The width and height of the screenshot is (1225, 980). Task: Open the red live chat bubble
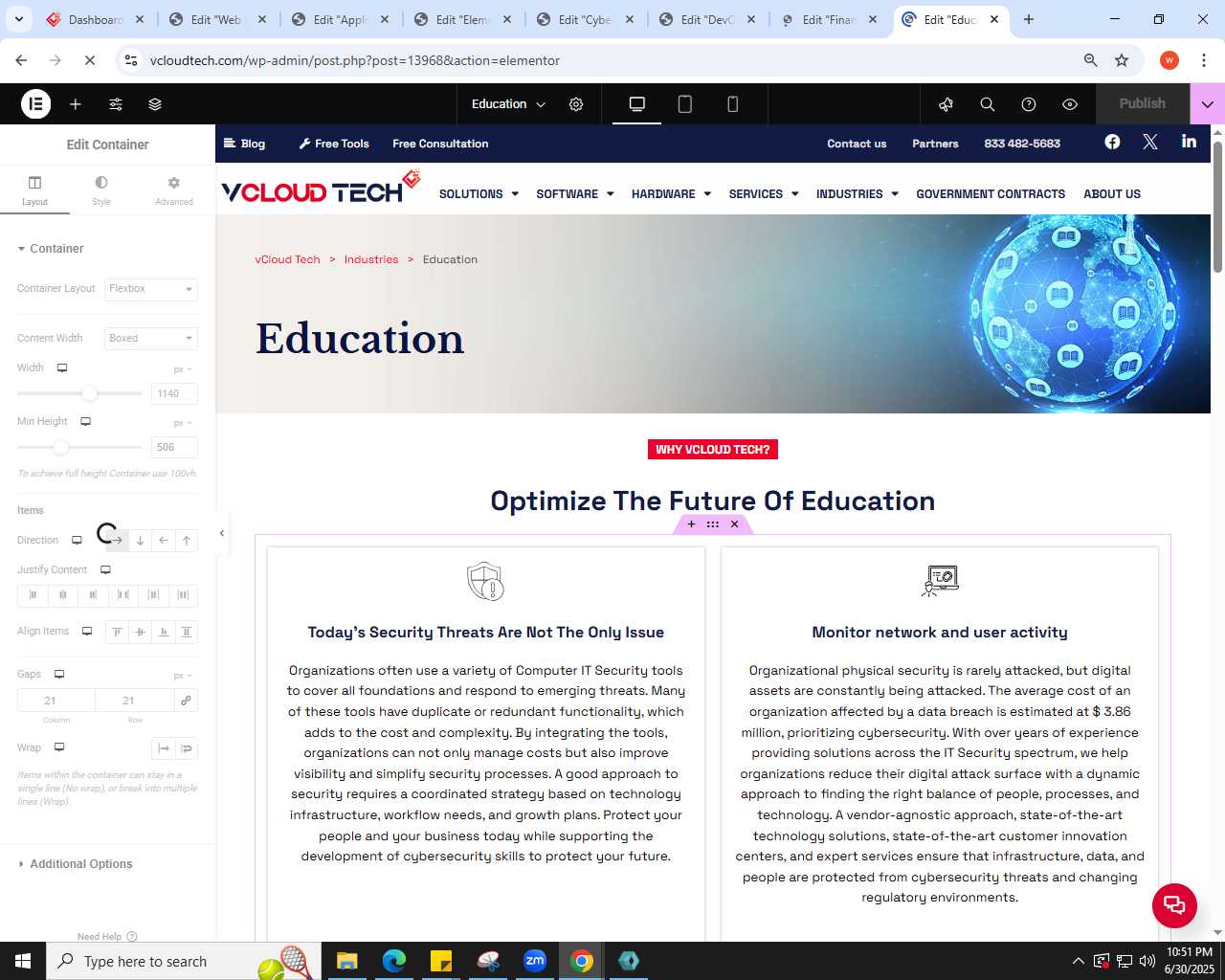(1174, 905)
